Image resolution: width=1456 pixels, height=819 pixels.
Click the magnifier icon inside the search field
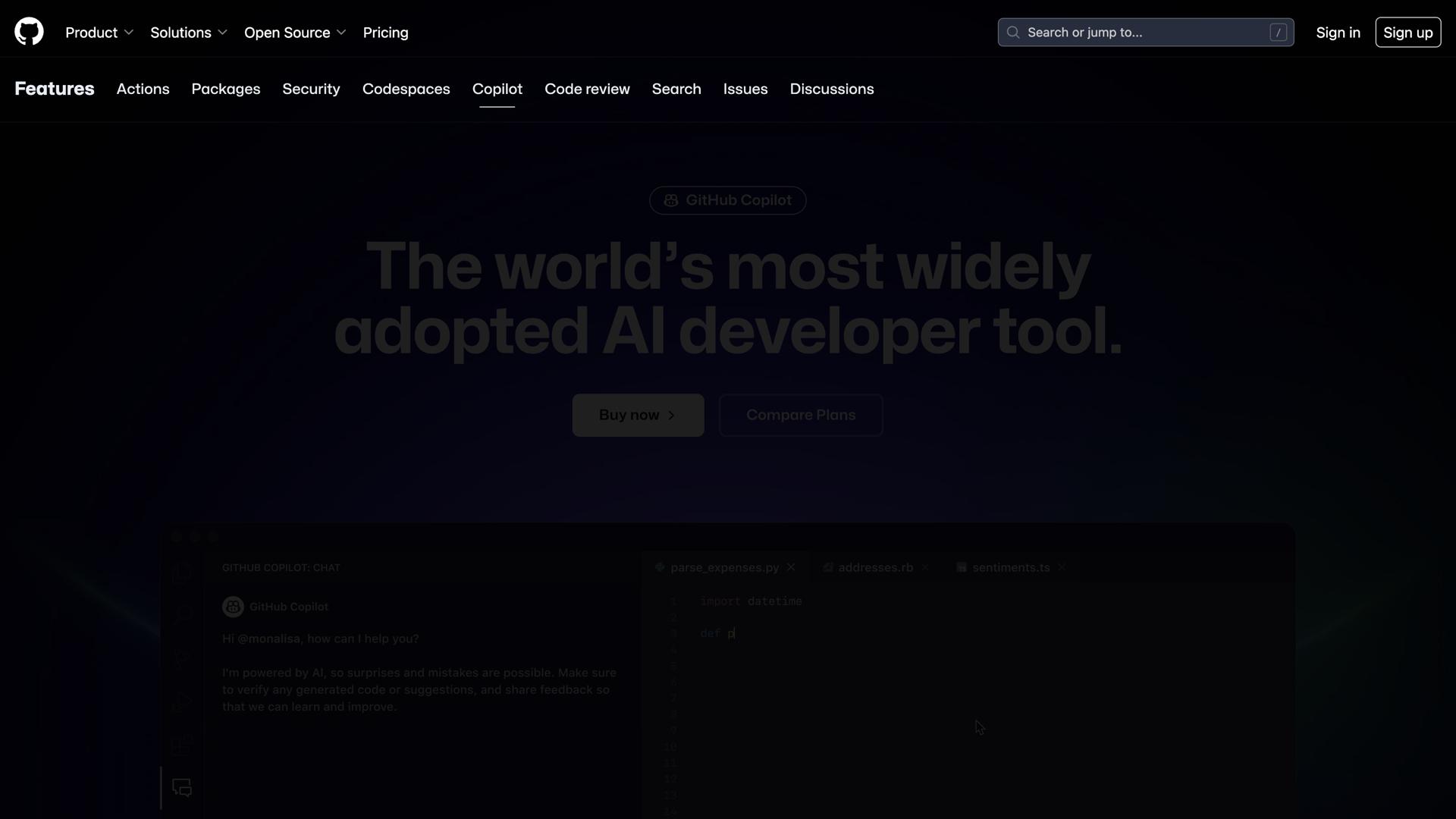(x=1014, y=32)
